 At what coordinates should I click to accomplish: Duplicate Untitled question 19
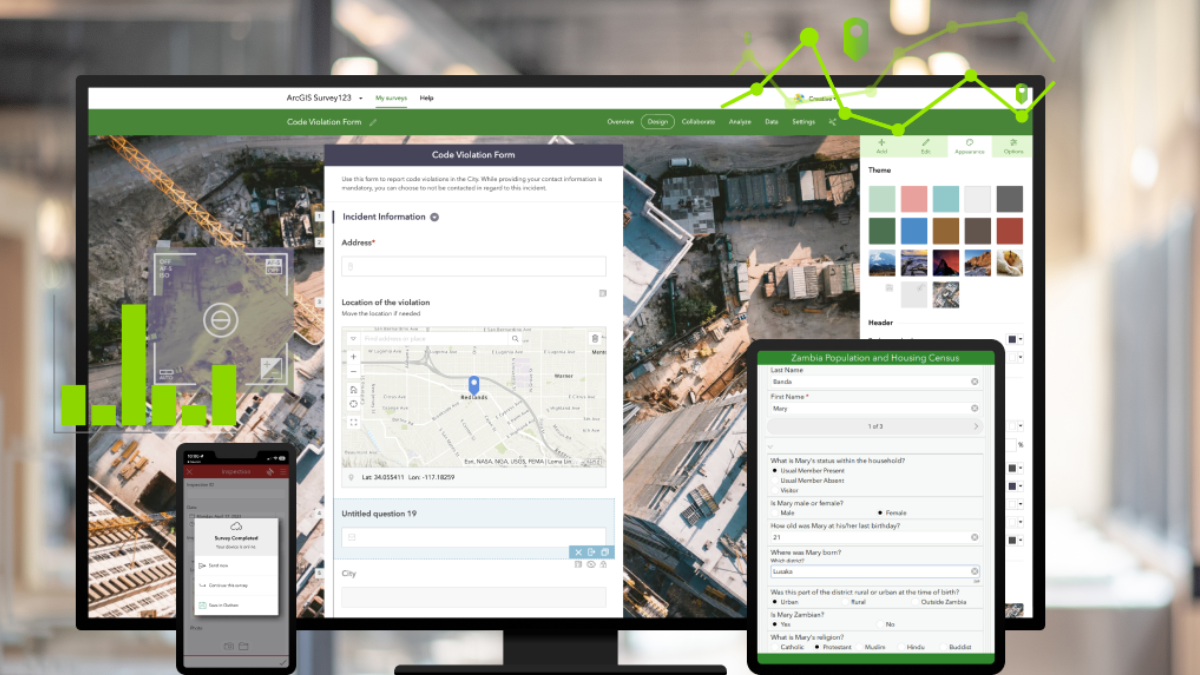(x=605, y=552)
